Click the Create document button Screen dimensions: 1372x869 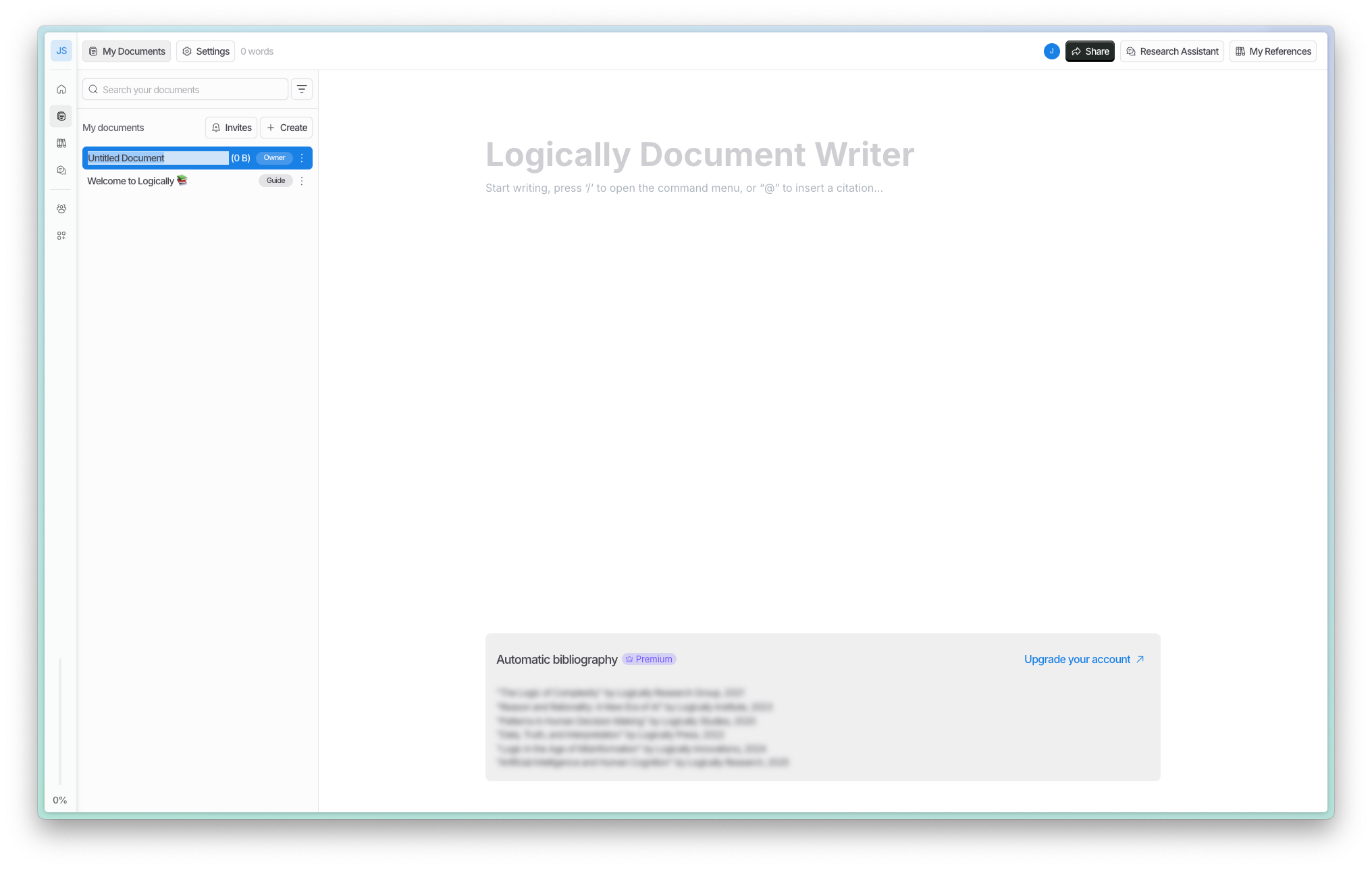tap(286, 128)
